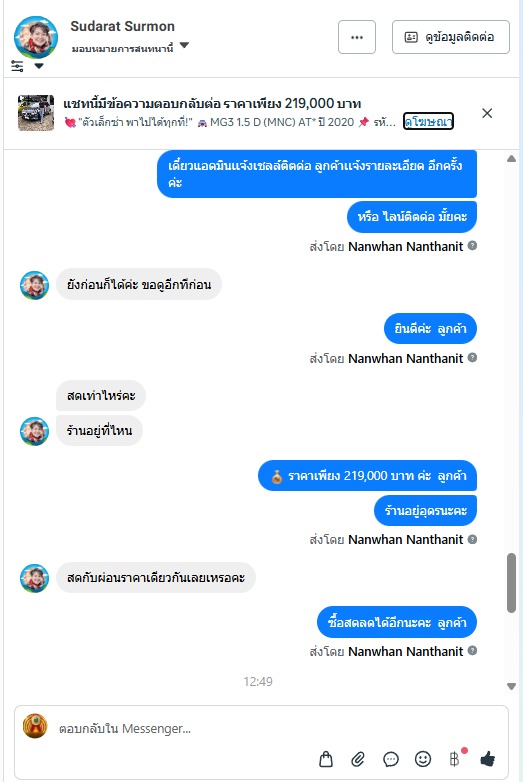The height and width of the screenshot is (782, 523).
Task: Open Sudarat Surmon profile picture in header
Action: coord(36,37)
